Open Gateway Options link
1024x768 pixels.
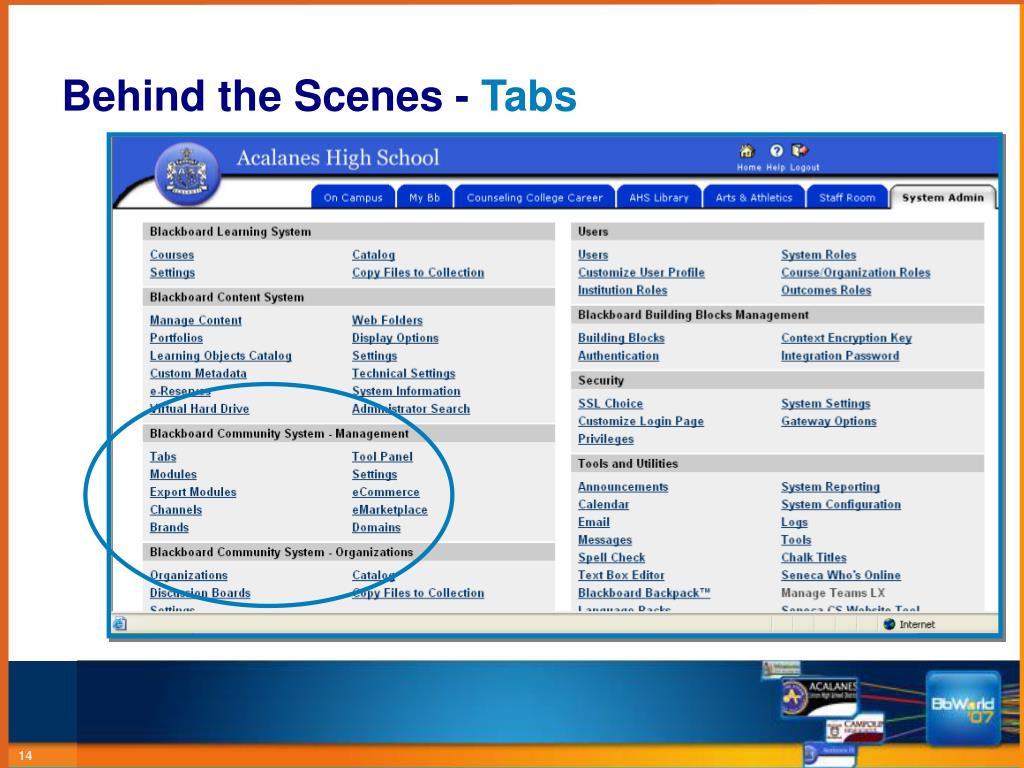[x=829, y=421]
